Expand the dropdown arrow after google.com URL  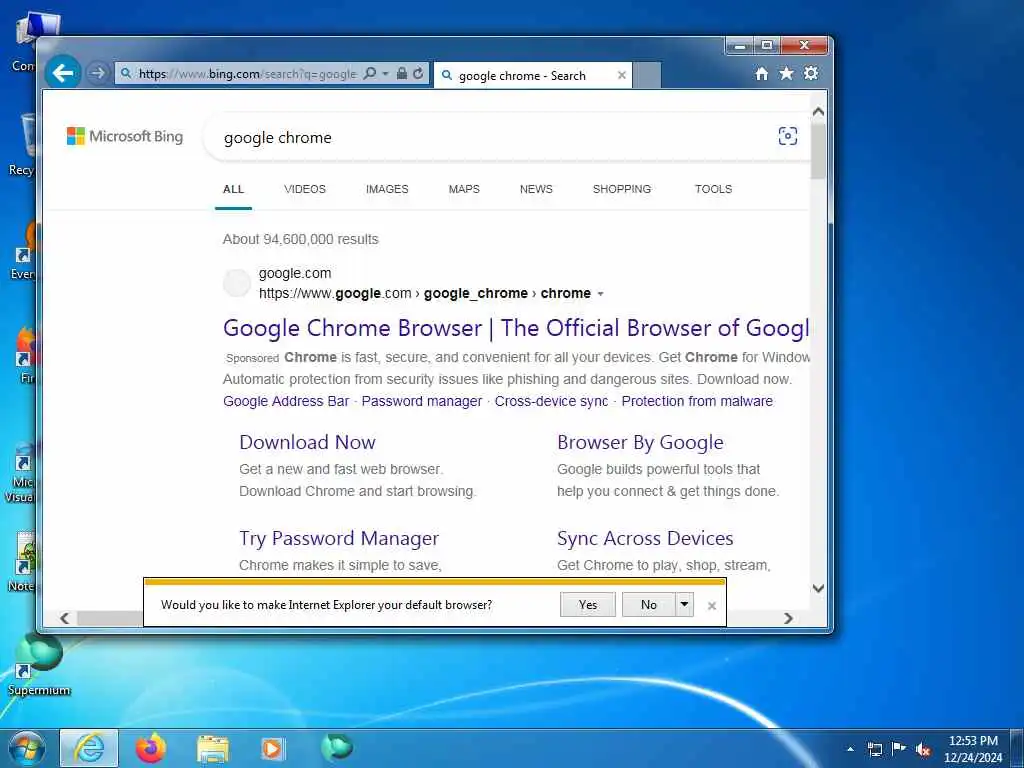click(x=600, y=294)
